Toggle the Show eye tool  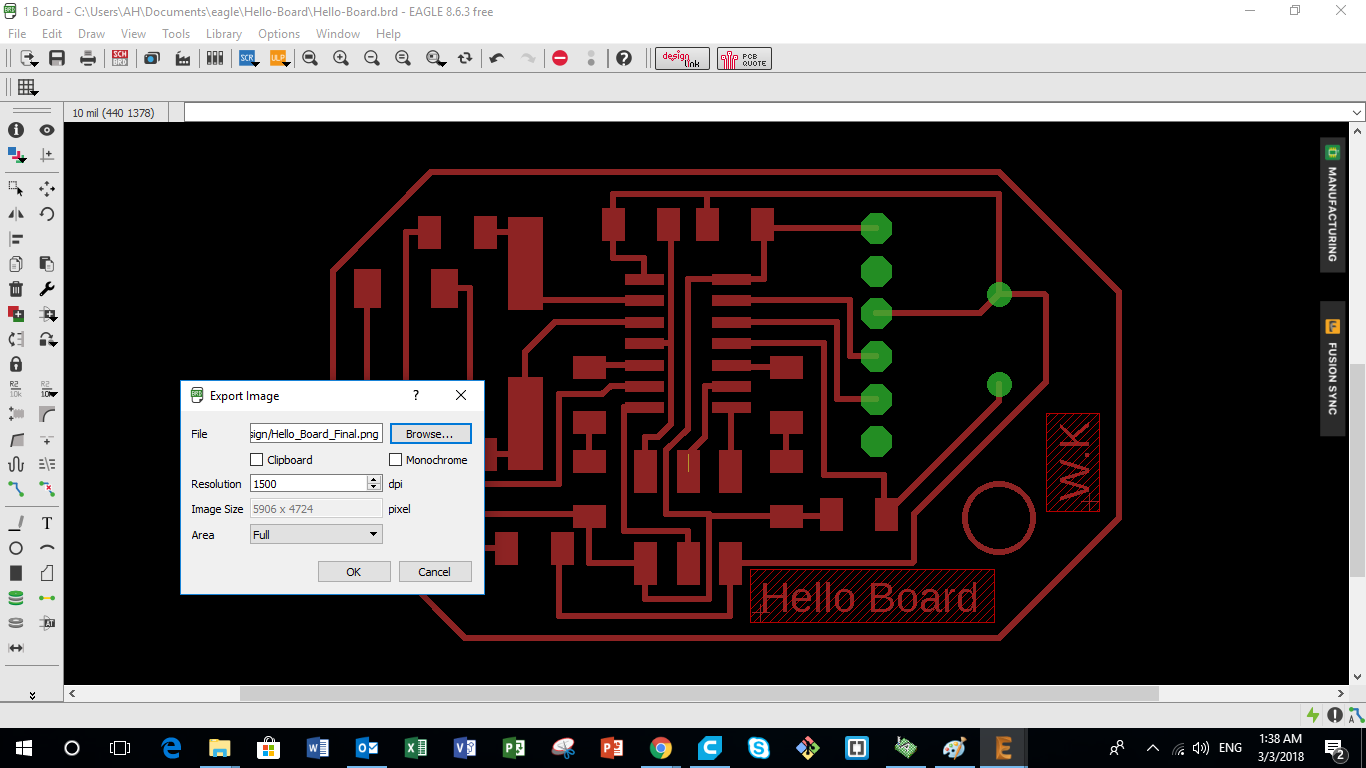(x=47, y=130)
